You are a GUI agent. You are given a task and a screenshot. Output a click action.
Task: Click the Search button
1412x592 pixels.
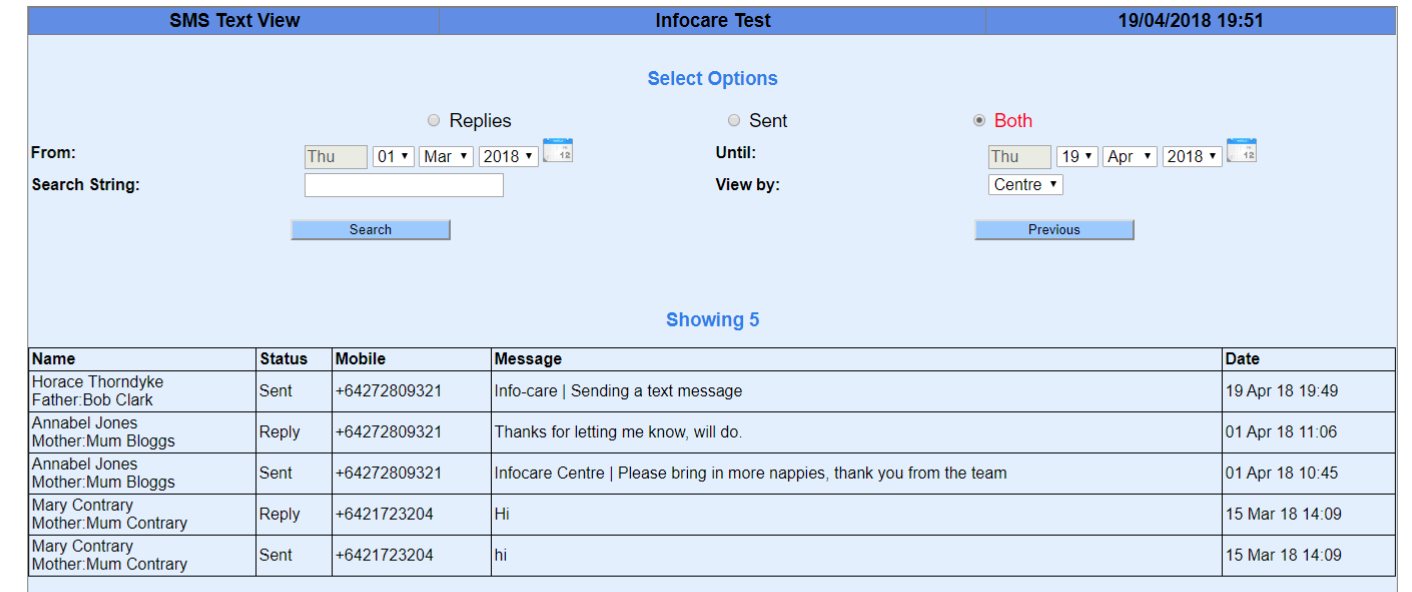click(x=370, y=230)
